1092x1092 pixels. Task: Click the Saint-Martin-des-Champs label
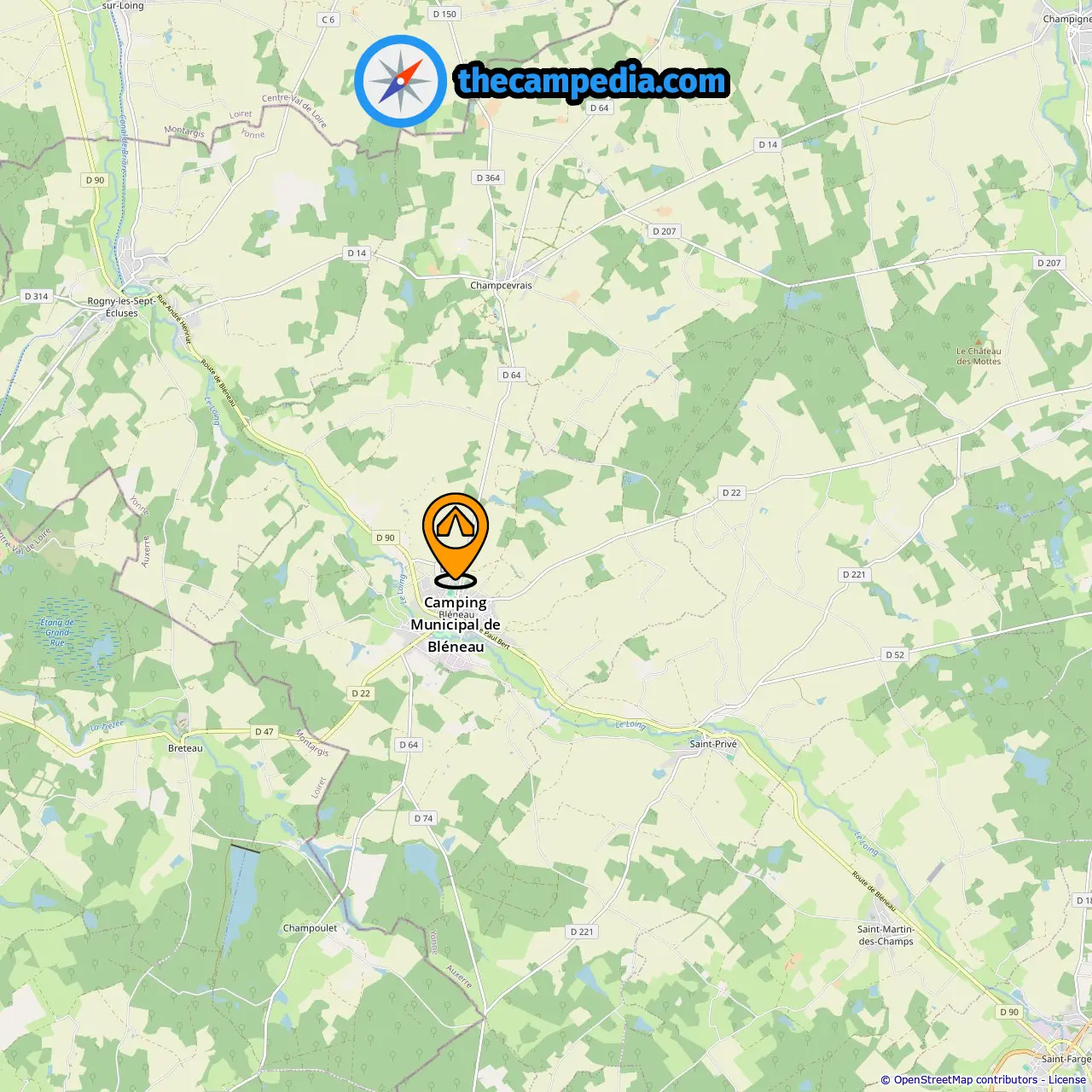[886, 935]
